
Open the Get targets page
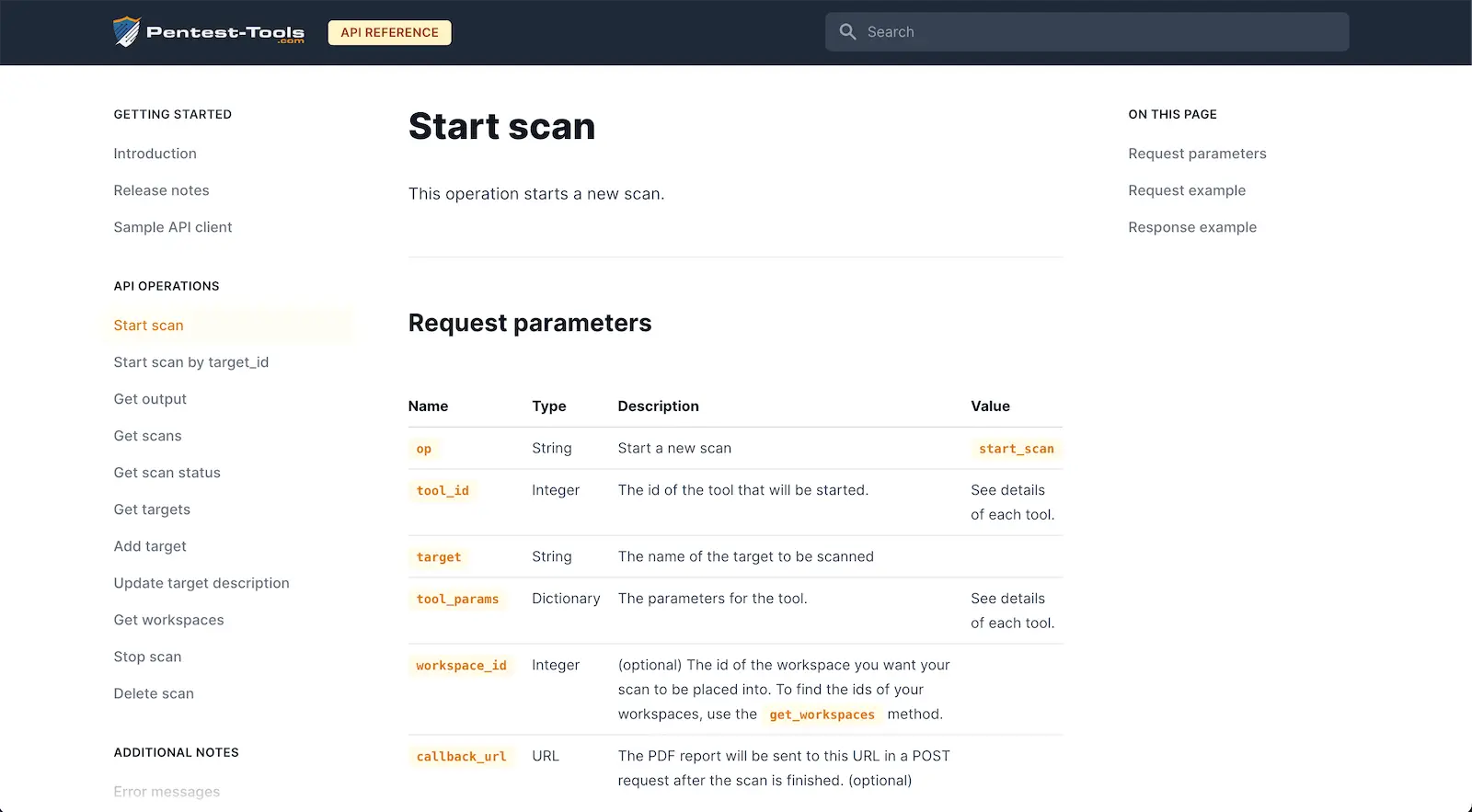(152, 509)
